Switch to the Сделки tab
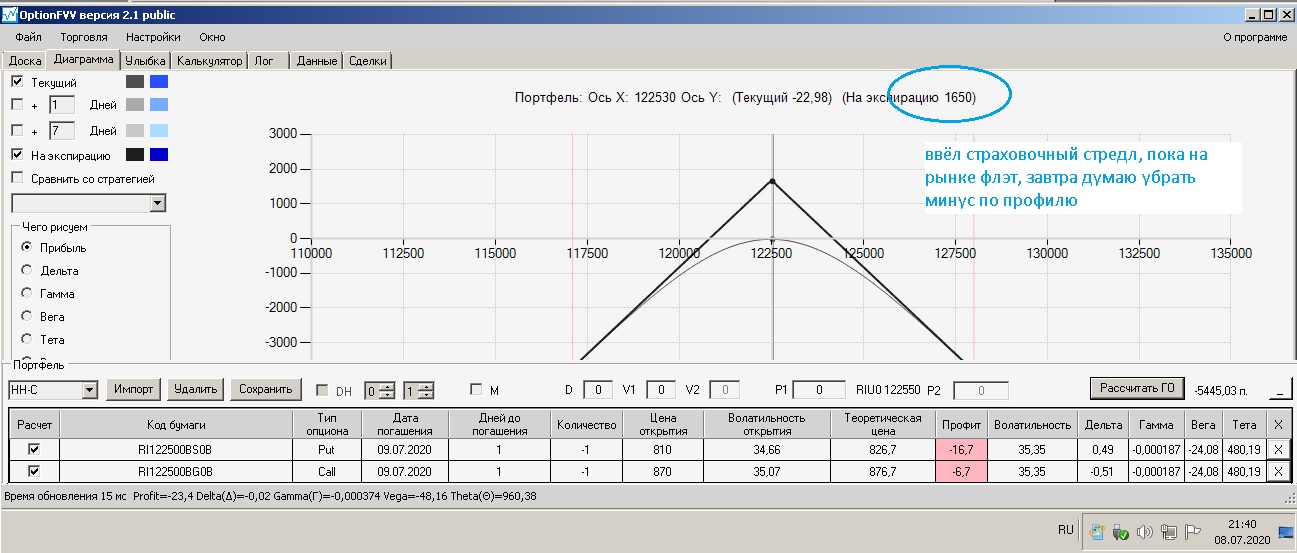 point(367,61)
